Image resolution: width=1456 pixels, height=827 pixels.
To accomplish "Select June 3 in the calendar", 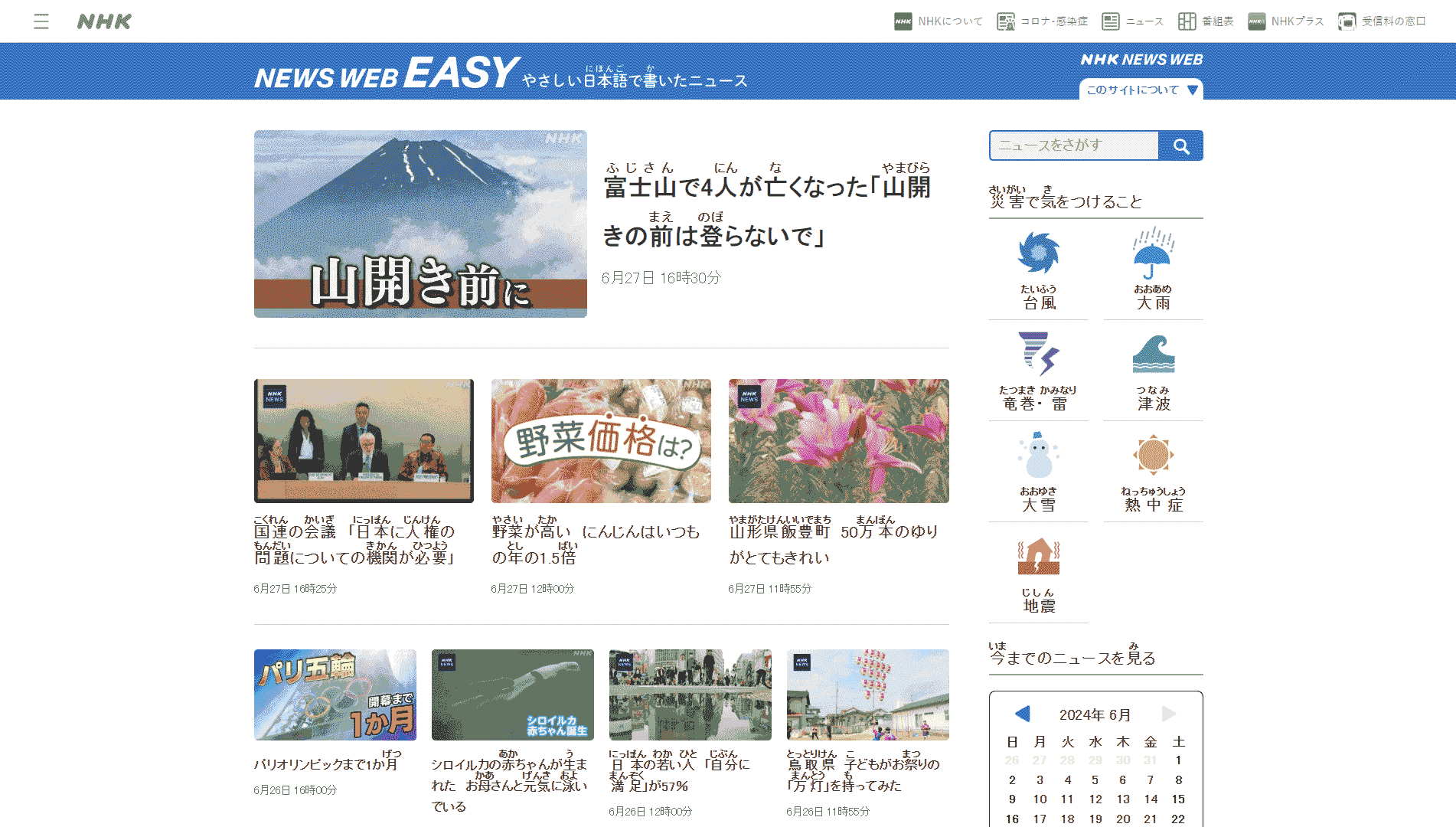I will 1040,780.
